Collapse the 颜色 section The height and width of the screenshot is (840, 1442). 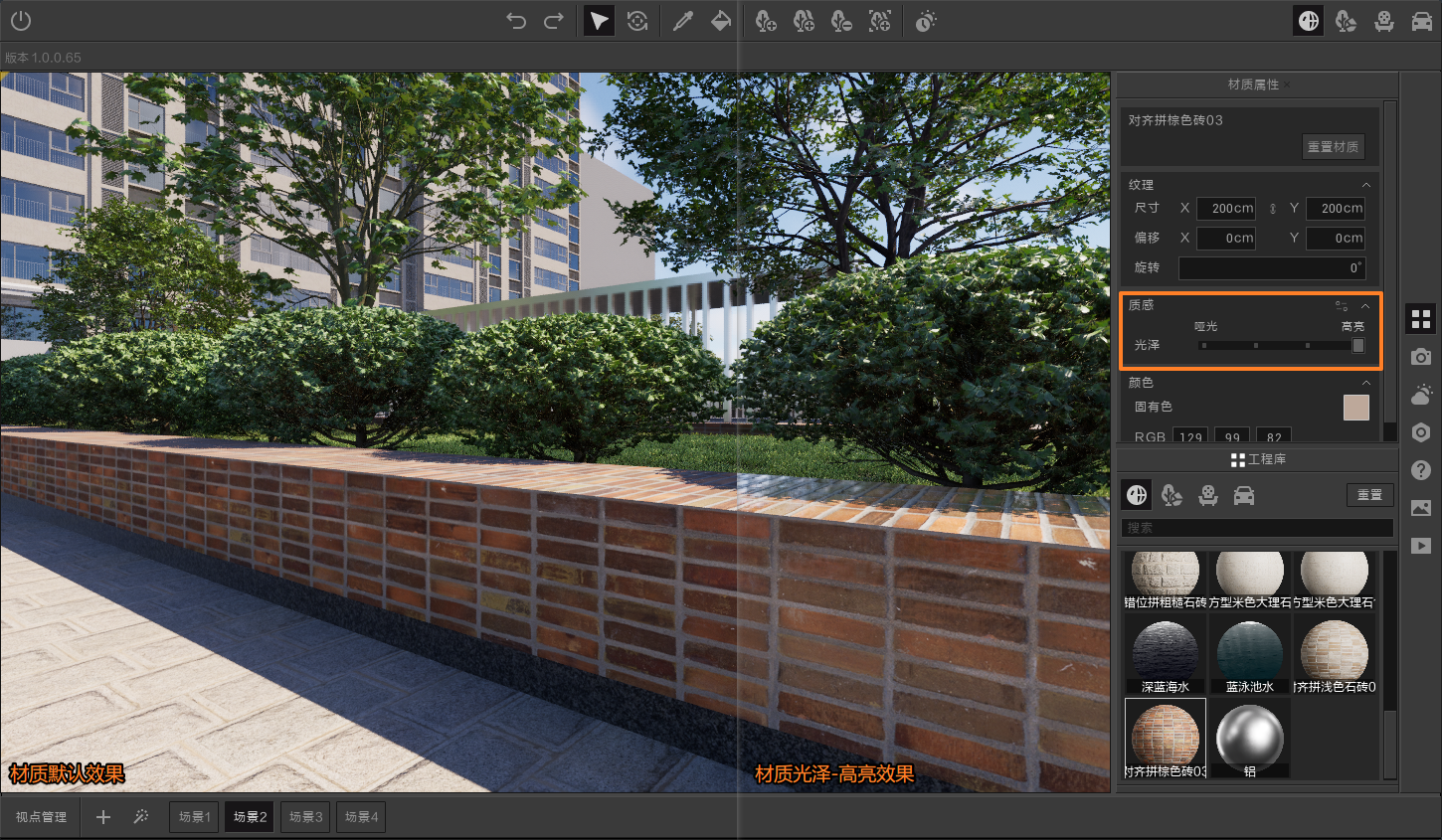point(1366,383)
